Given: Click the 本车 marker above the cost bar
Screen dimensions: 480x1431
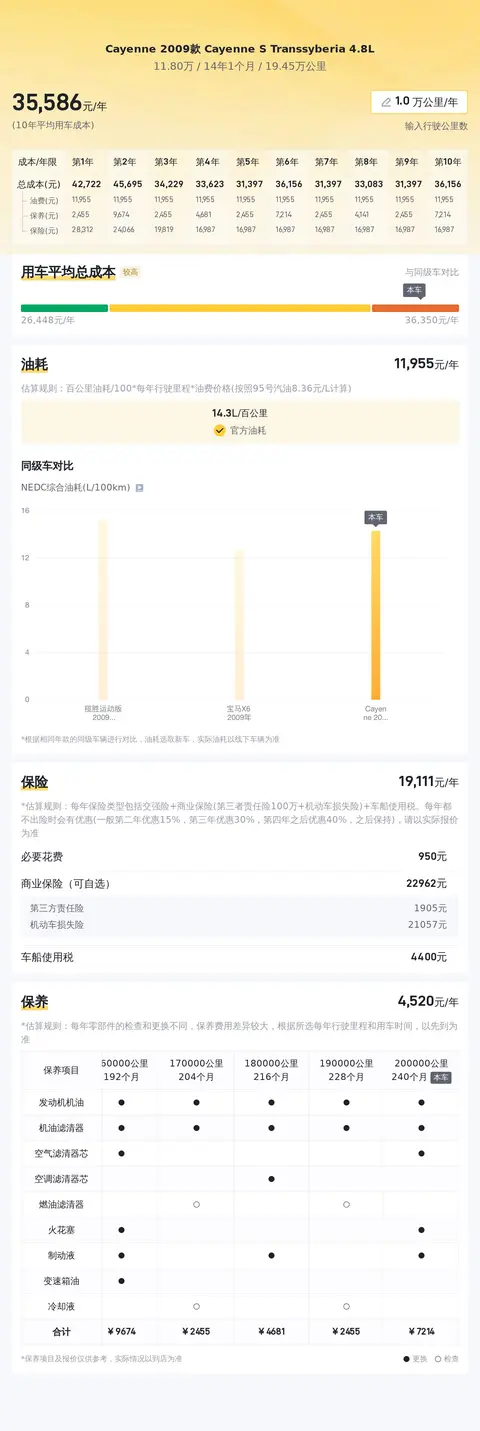Looking at the screenshot, I should (414, 290).
